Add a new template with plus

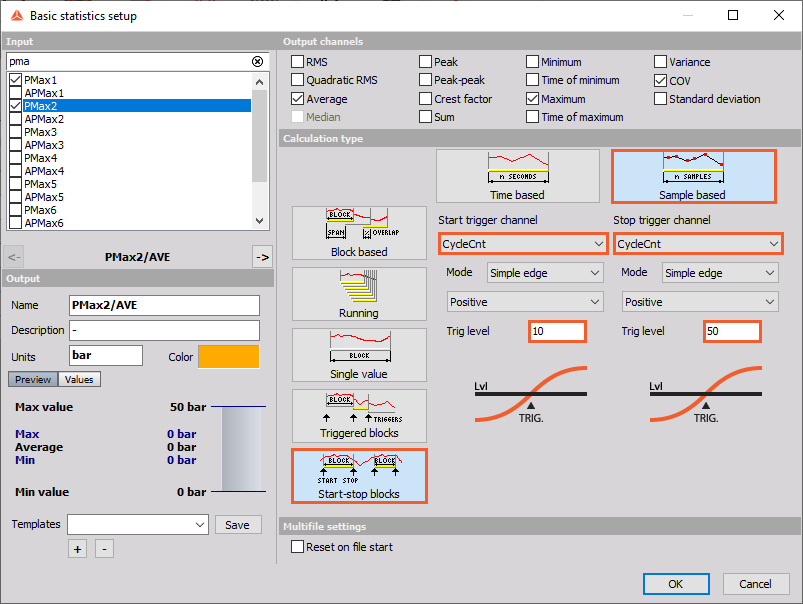click(77, 549)
